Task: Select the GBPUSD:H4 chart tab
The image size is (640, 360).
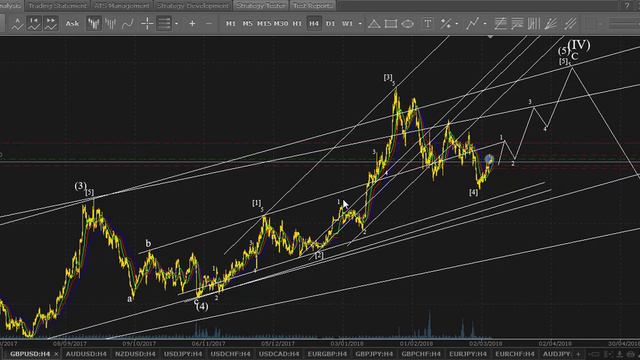Action: coord(30,354)
